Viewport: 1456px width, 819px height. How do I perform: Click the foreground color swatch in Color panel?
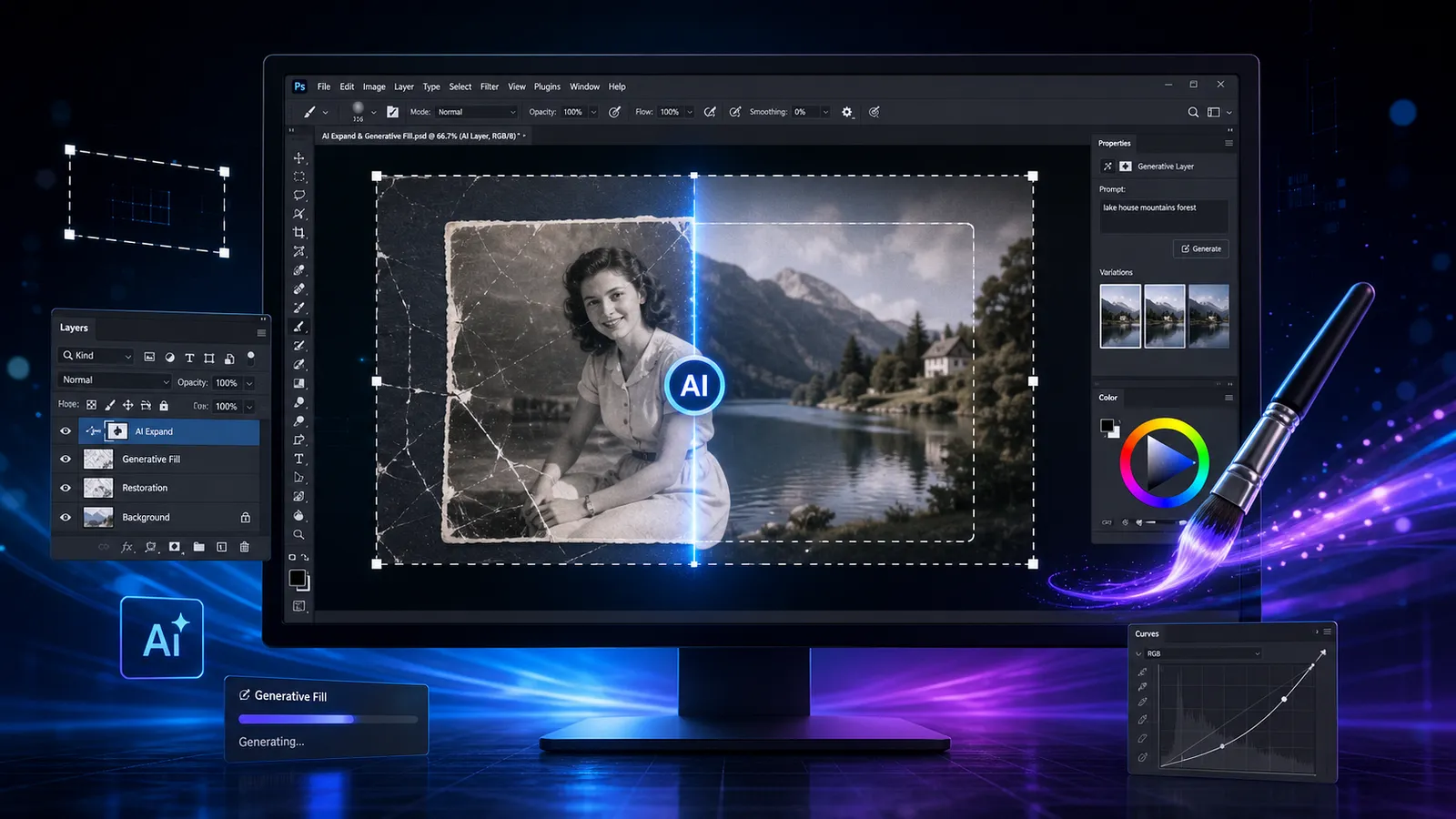pyautogui.click(x=1107, y=425)
